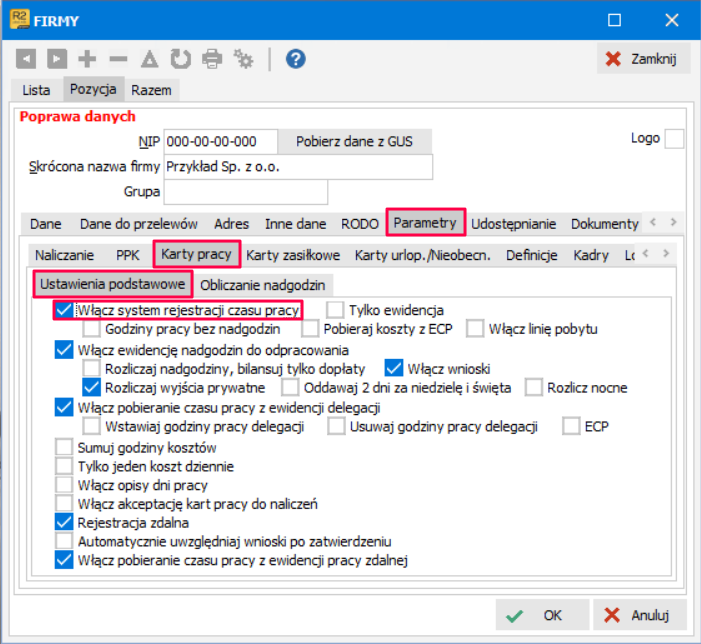Image resolution: width=701 pixels, height=644 pixels.
Task: Refresh data with the circular arrow icon
Action: (x=181, y=59)
